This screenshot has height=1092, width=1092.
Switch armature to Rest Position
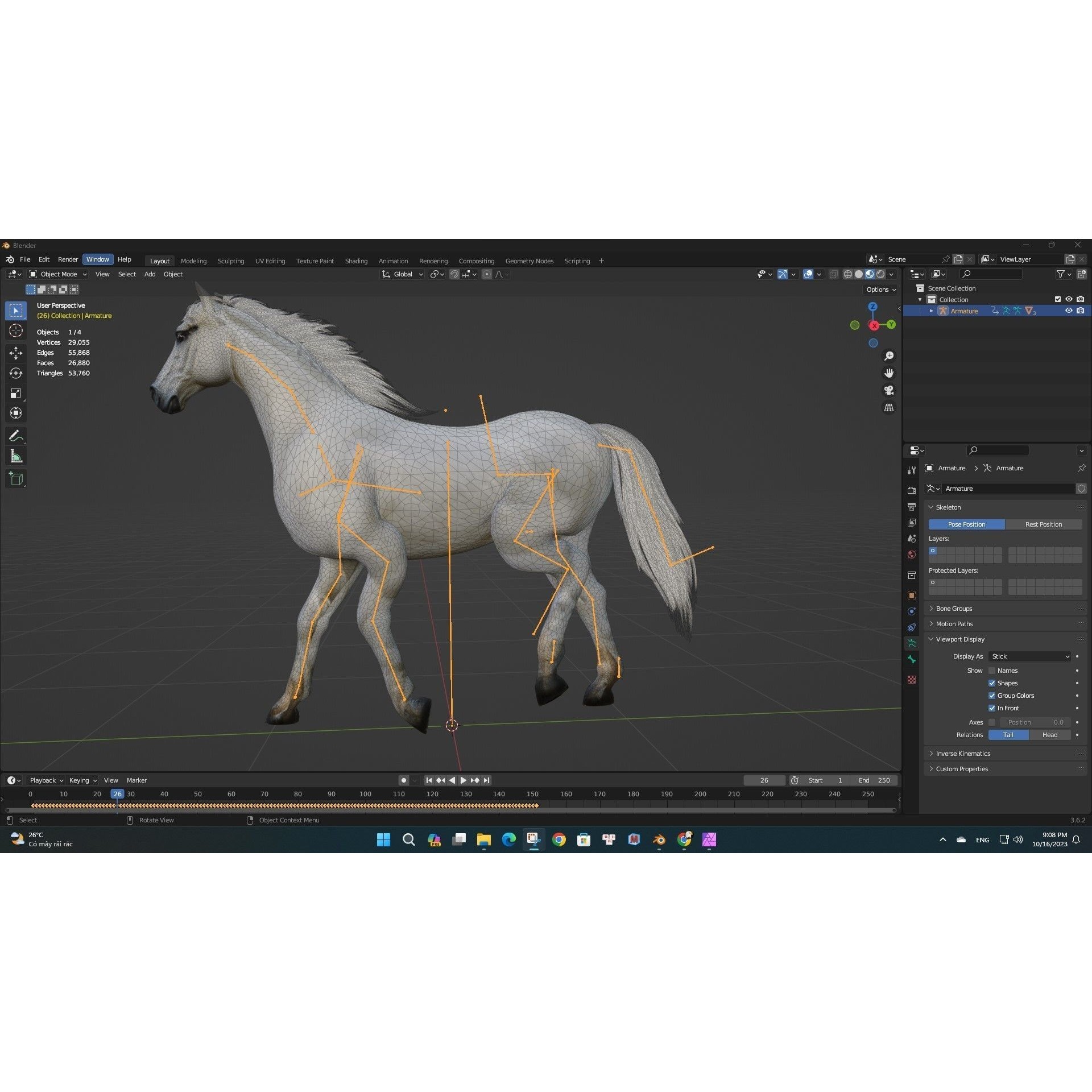pyautogui.click(x=1044, y=524)
